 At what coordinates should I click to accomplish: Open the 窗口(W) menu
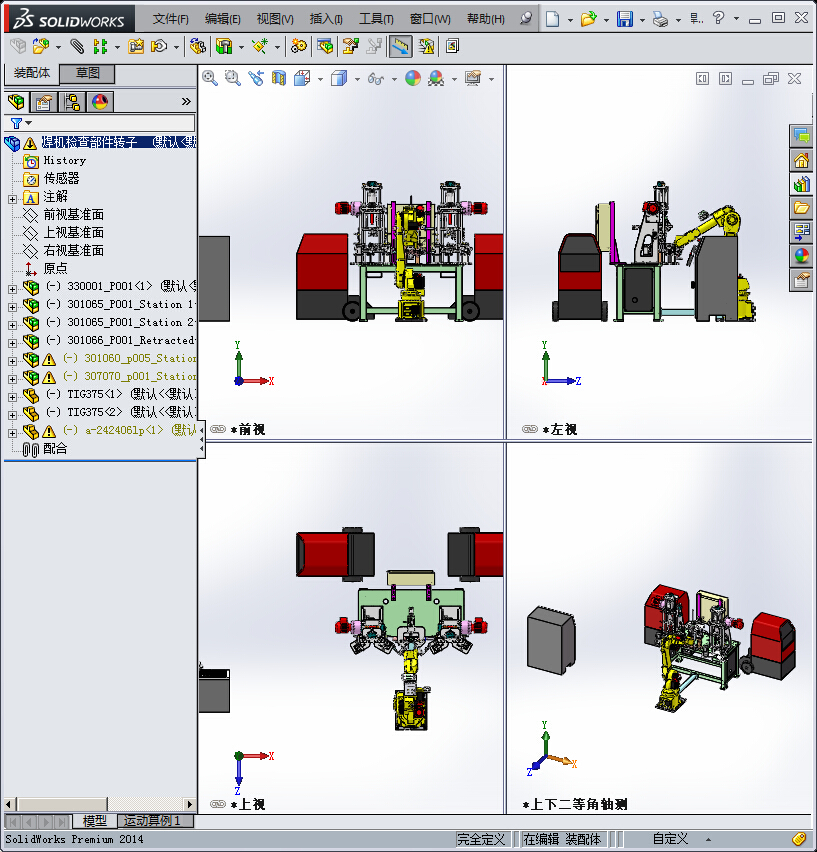point(430,19)
